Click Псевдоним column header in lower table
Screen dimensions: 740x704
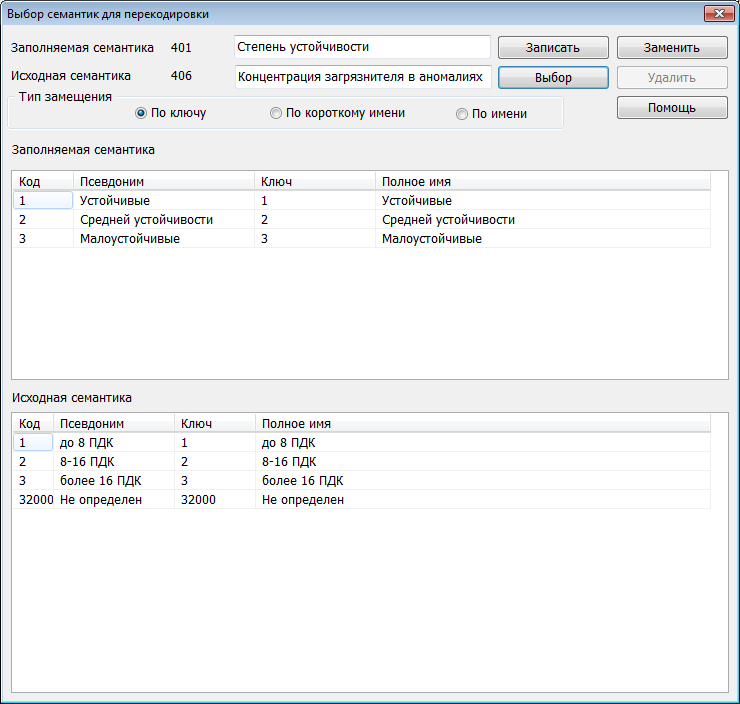point(114,424)
